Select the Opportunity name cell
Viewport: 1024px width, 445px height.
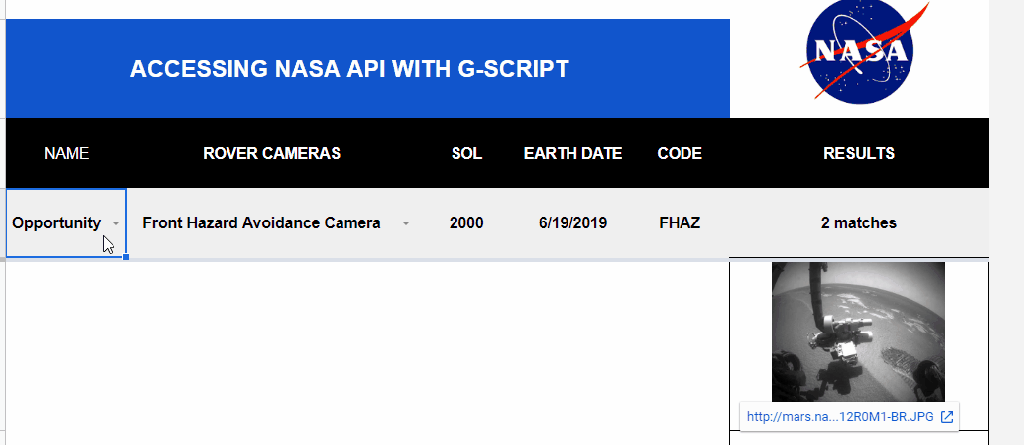click(56, 223)
